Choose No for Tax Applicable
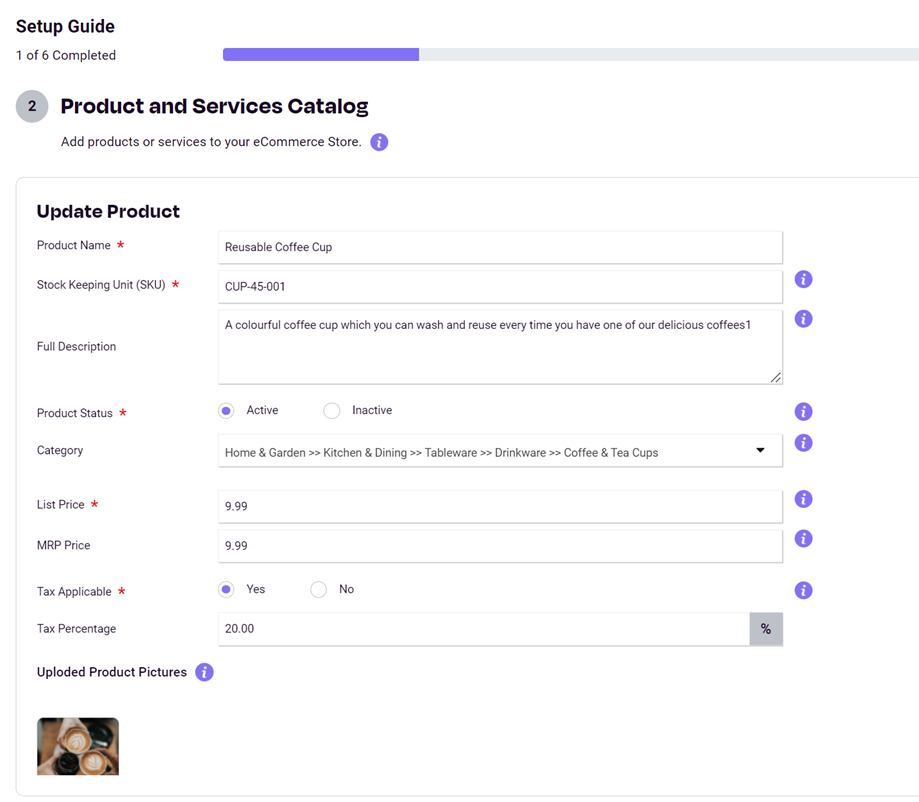 tap(319, 589)
